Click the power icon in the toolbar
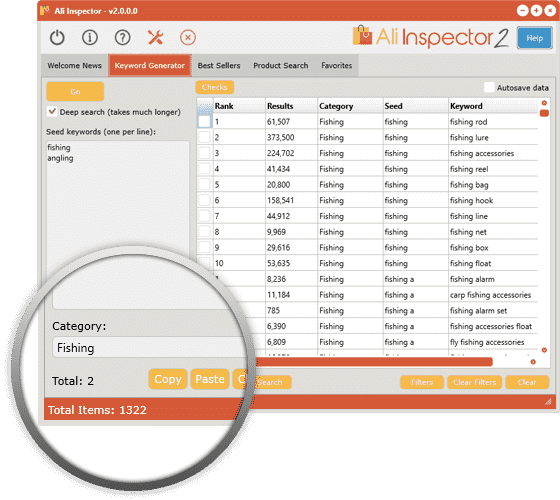Viewport: 560px width, 500px height. pyautogui.click(x=57, y=38)
